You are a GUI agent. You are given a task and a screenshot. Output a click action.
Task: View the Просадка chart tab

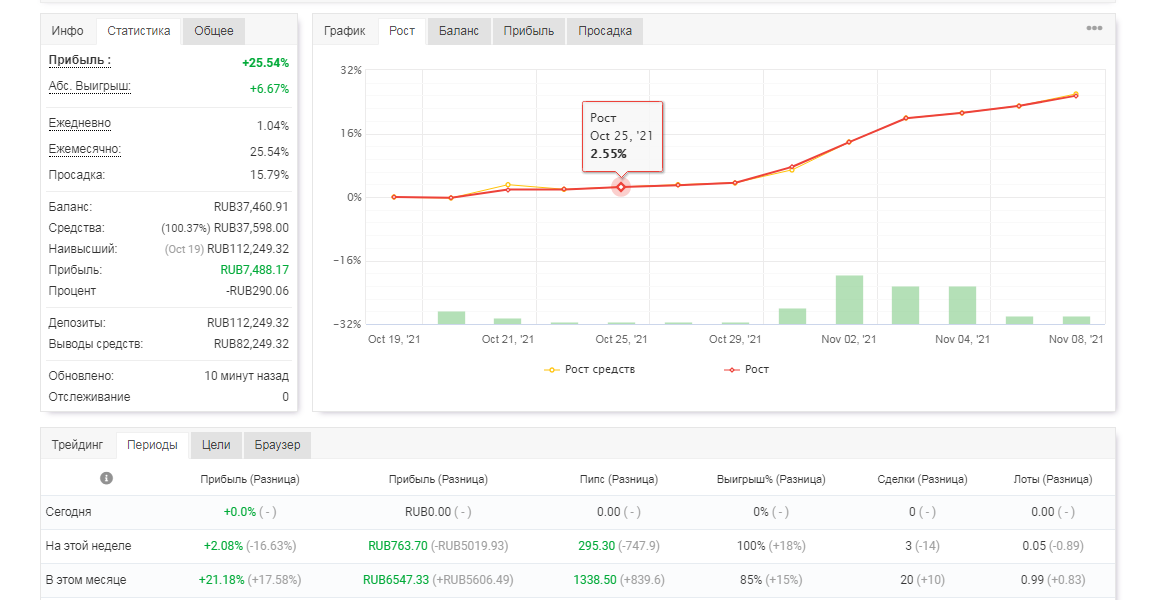point(605,31)
